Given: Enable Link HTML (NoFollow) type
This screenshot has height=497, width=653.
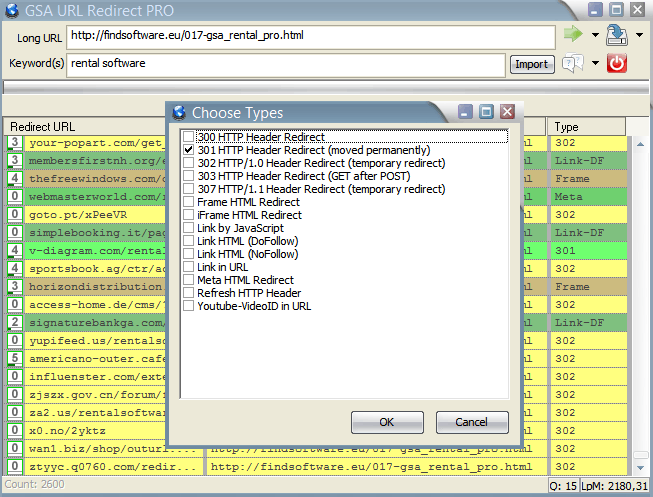Looking at the screenshot, I should [x=189, y=254].
